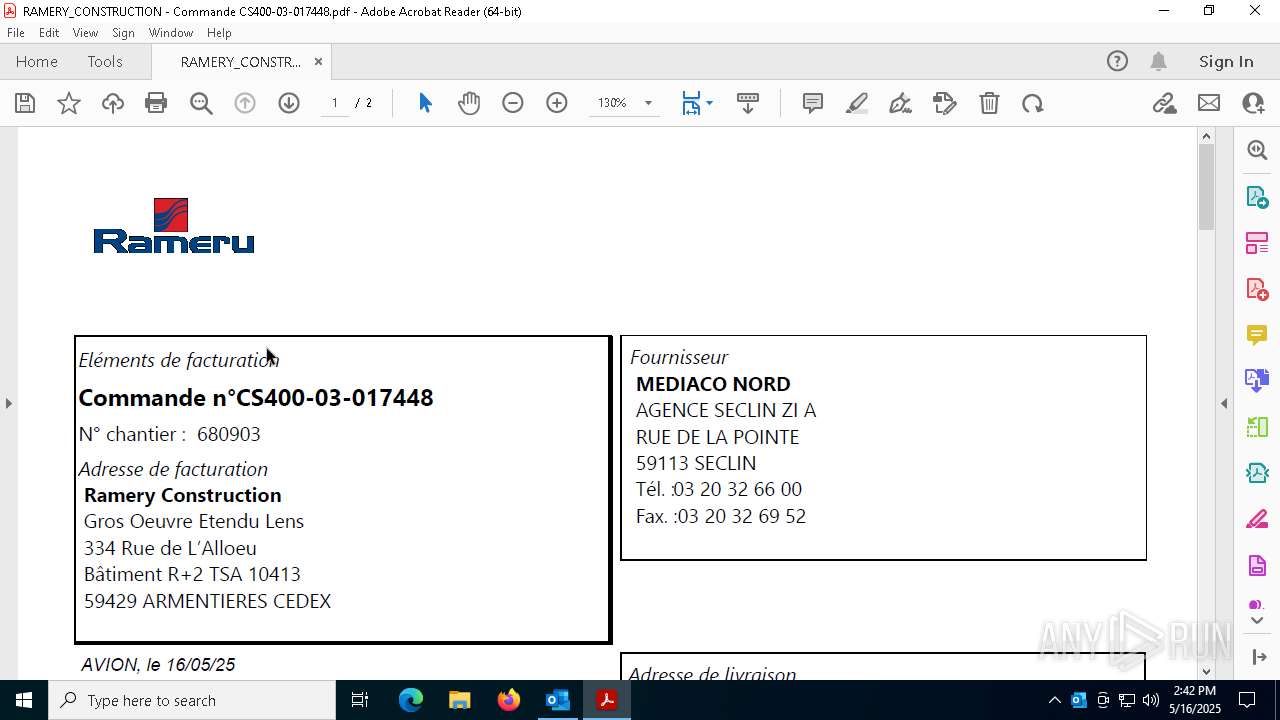
Task: Open File Explorer from taskbar
Action: (x=459, y=700)
